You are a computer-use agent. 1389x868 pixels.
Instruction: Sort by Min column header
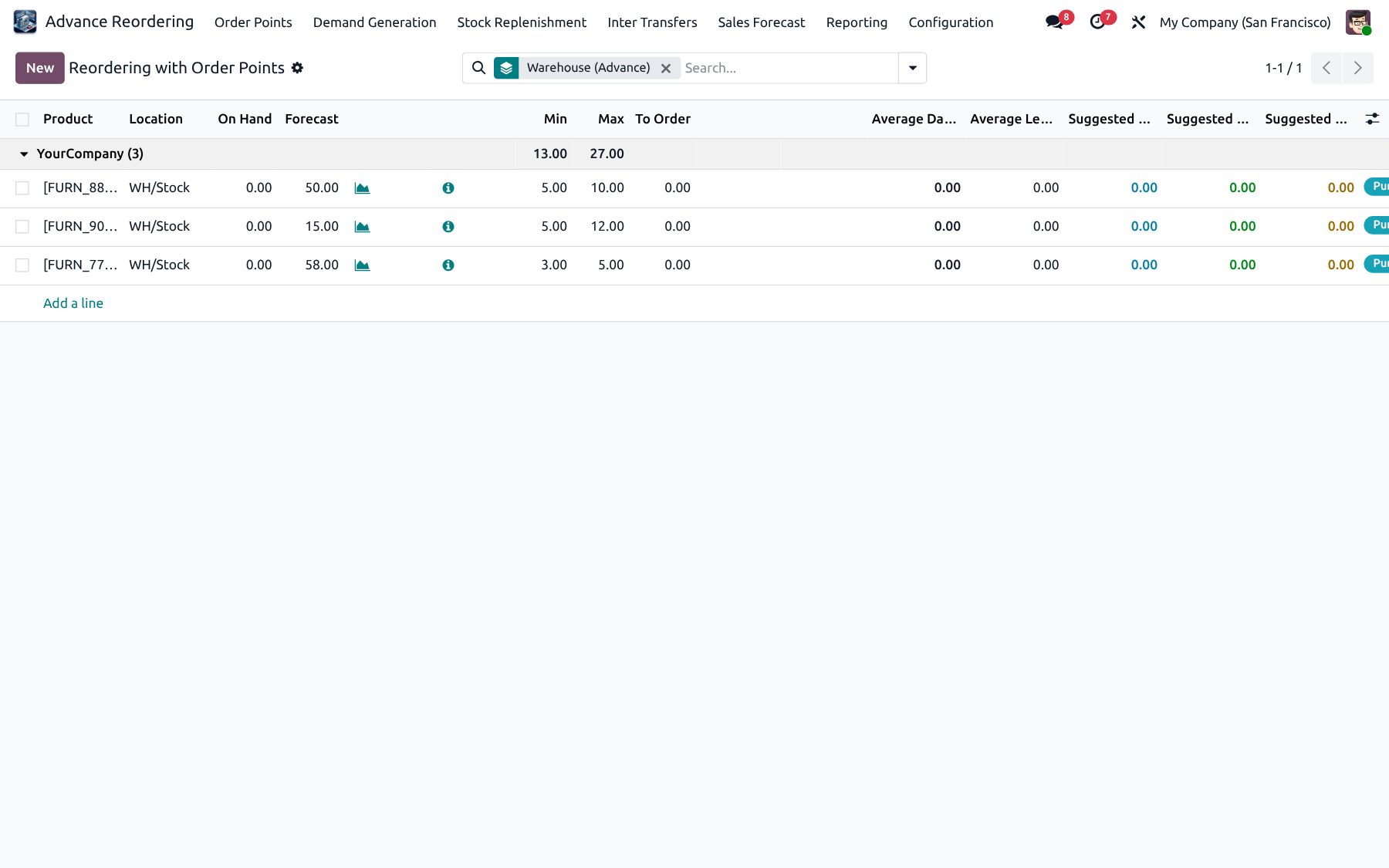[x=556, y=119]
